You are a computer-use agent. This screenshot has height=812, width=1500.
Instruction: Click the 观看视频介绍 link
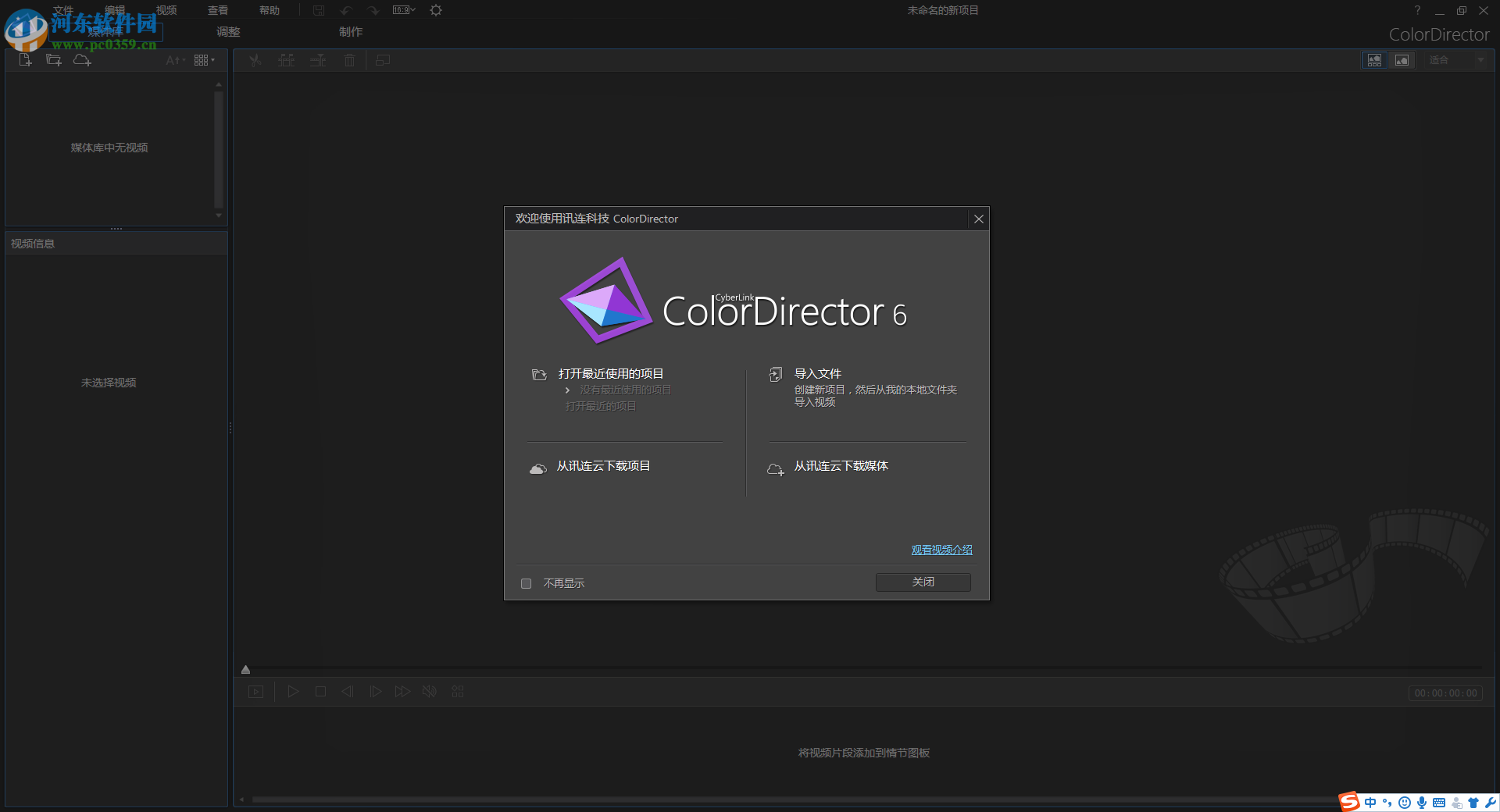point(941,550)
